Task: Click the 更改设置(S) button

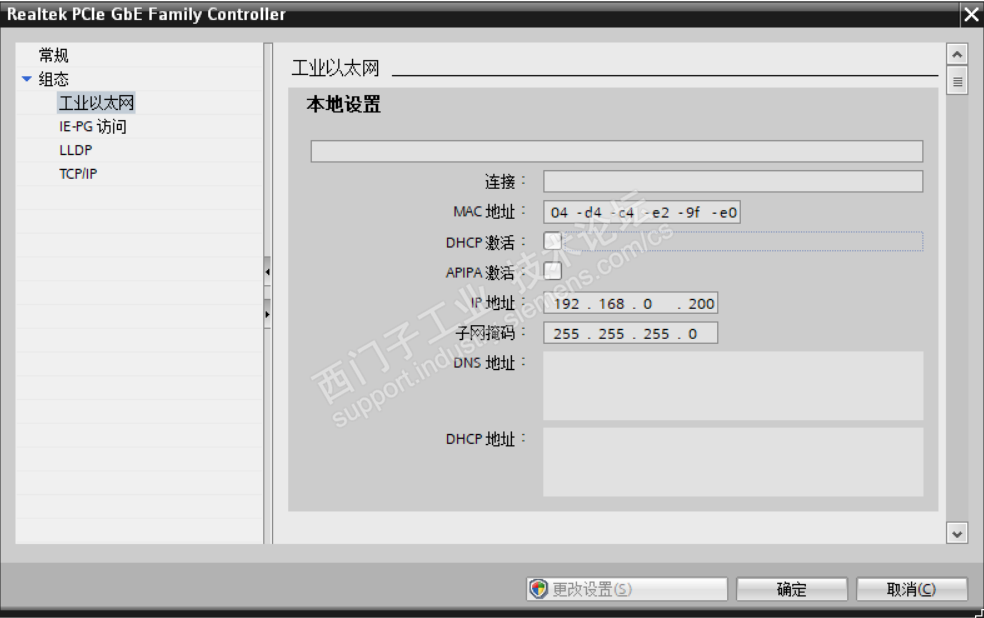Action: (627, 589)
